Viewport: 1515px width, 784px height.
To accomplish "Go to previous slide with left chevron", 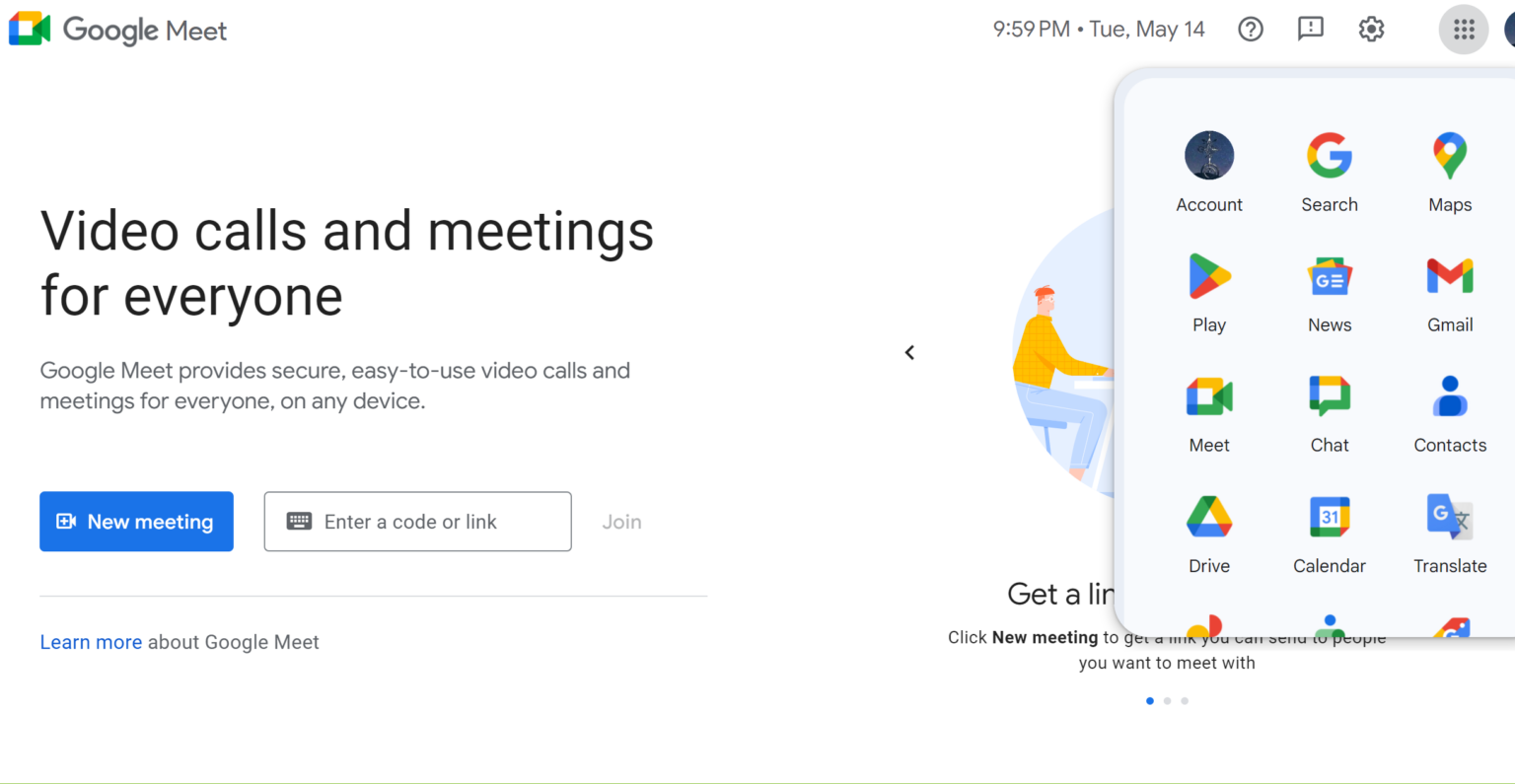I will [908, 351].
